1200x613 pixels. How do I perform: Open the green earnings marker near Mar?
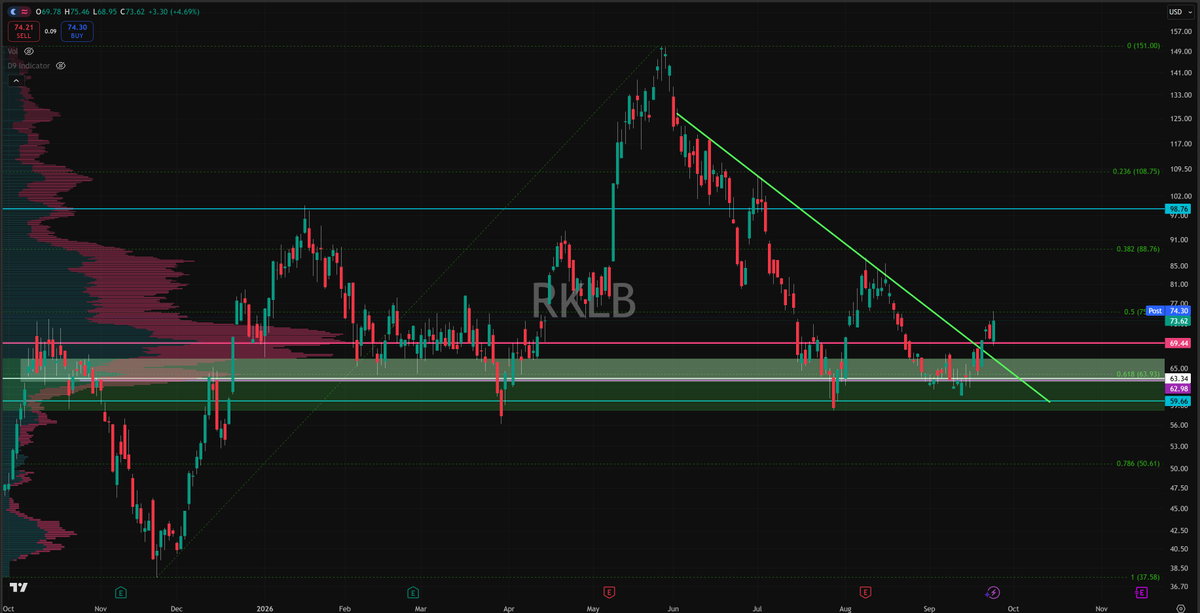click(412, 592)
